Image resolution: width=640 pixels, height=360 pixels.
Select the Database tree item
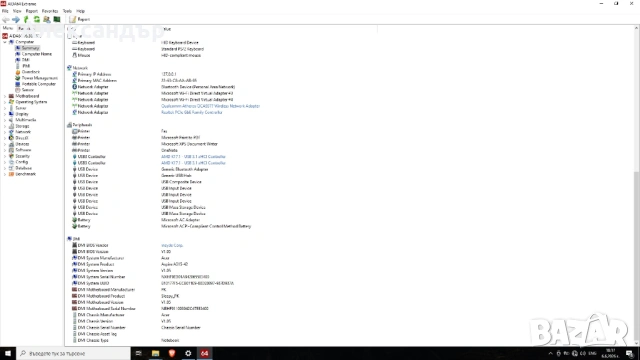[x=23, y=168]
